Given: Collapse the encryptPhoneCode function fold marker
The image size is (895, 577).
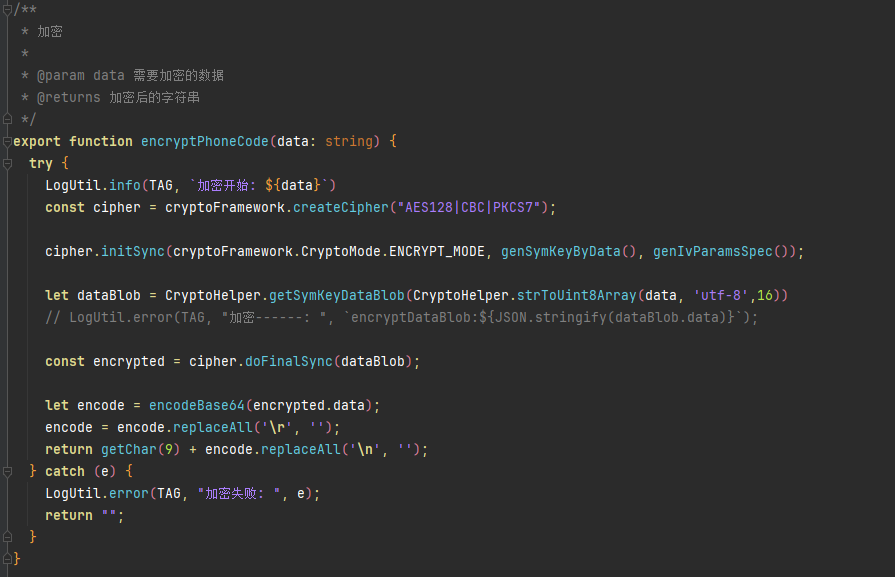Looking at the screenshot, I should (x=7, y=141).
